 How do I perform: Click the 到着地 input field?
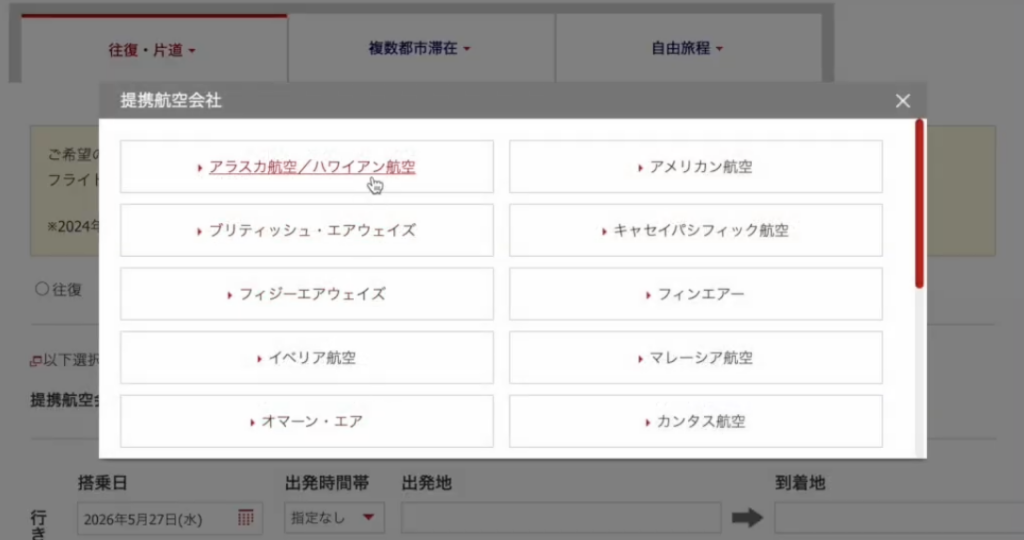pyautogui.click(x=899, y=518)
